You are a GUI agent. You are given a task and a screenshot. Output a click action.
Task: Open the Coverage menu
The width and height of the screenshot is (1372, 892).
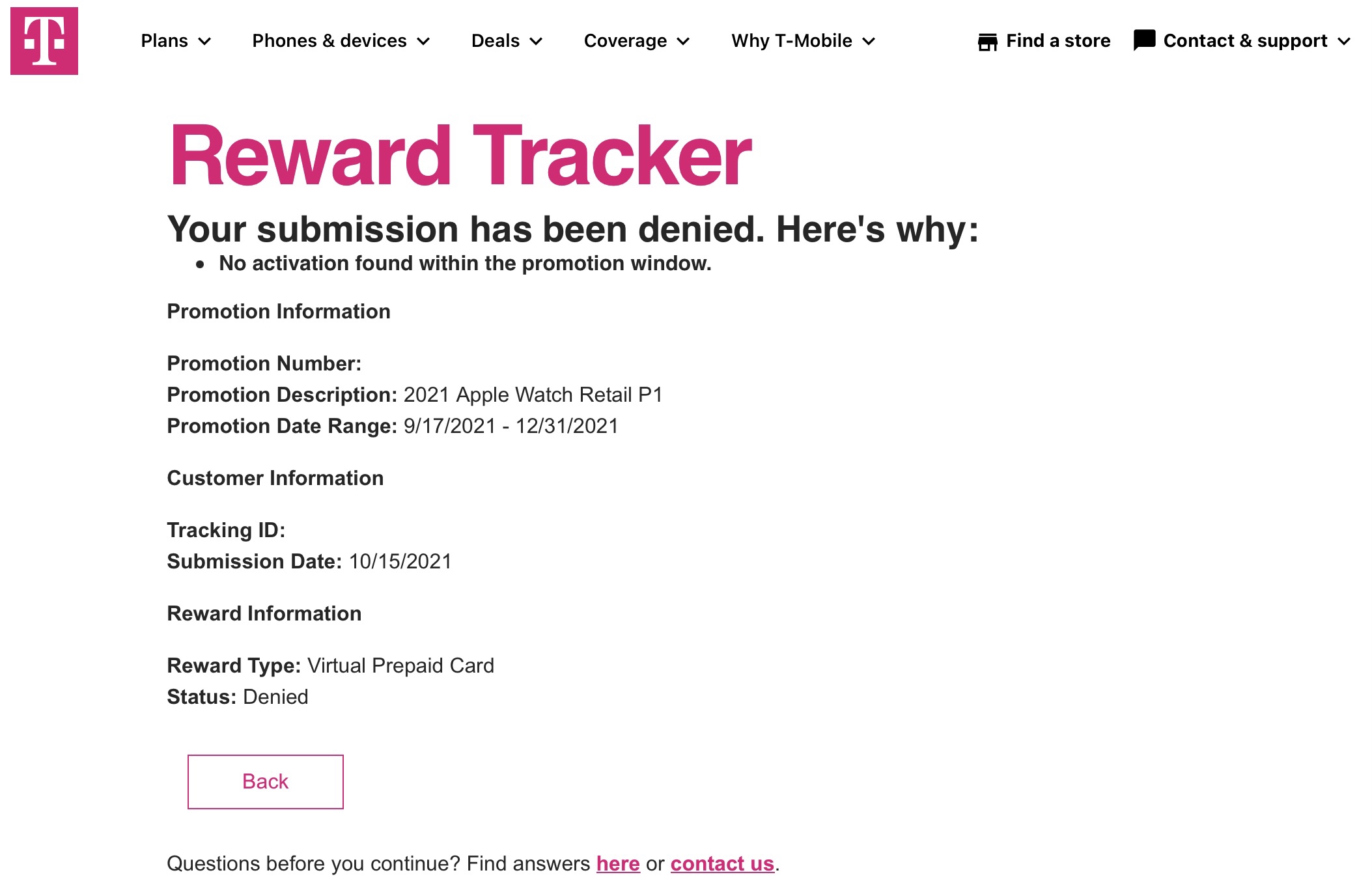click(x=625, y=41)
